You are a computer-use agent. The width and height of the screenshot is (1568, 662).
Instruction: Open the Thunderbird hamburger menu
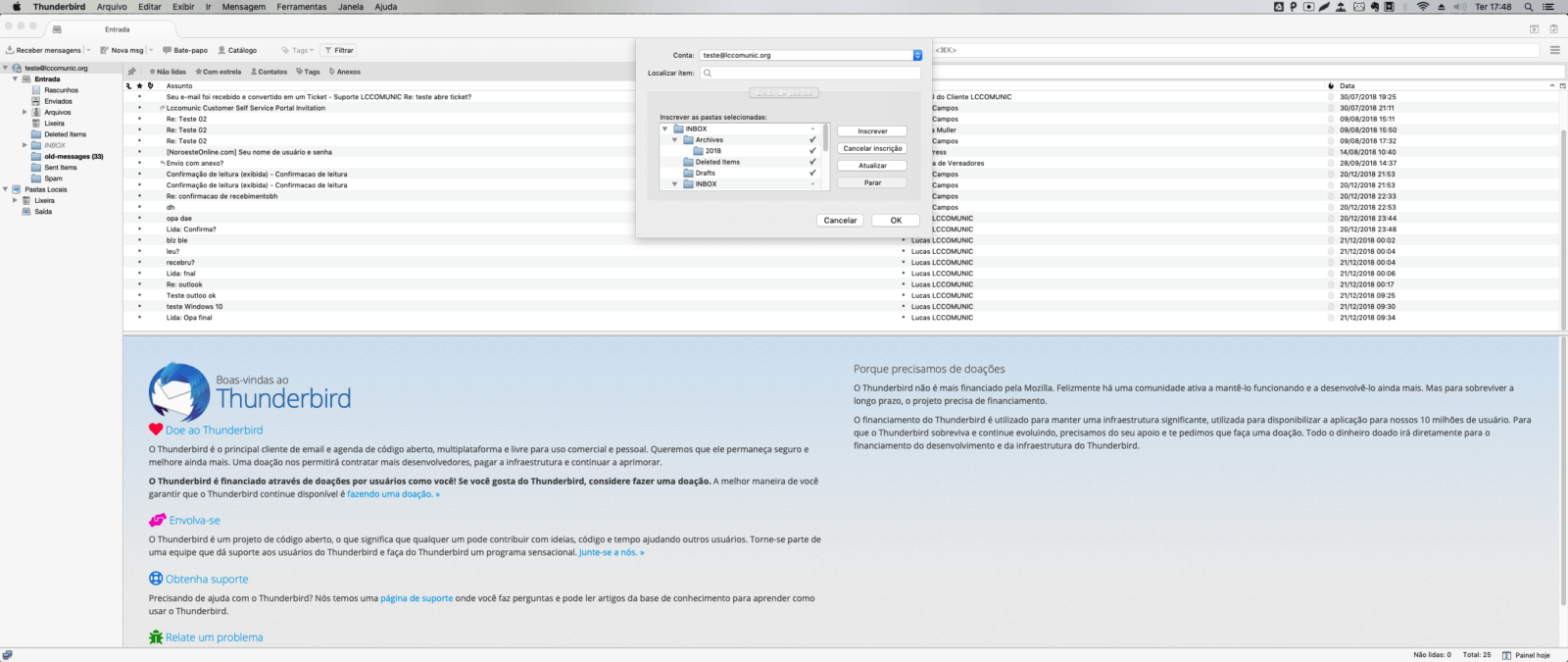tap(1555, 50)
